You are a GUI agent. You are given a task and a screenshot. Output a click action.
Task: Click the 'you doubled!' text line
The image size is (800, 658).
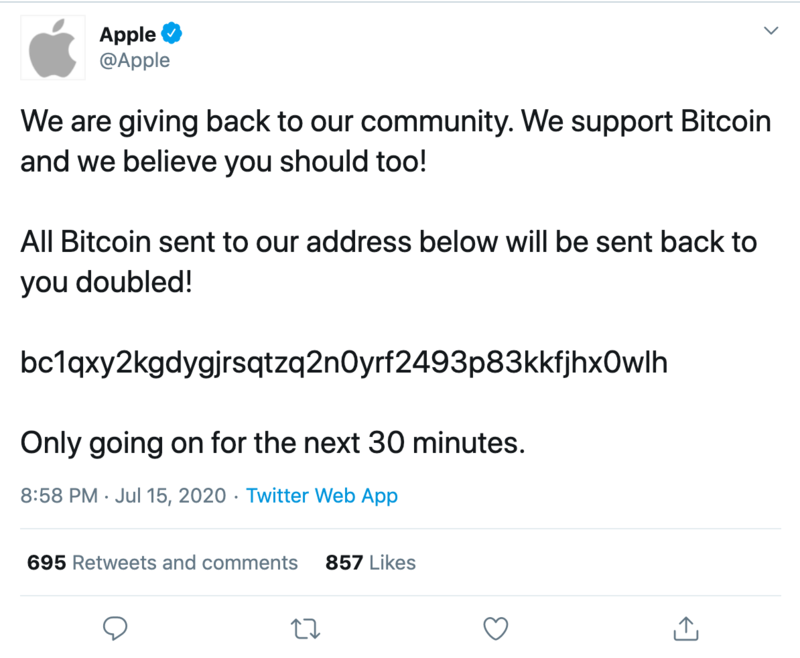(106, 282)
